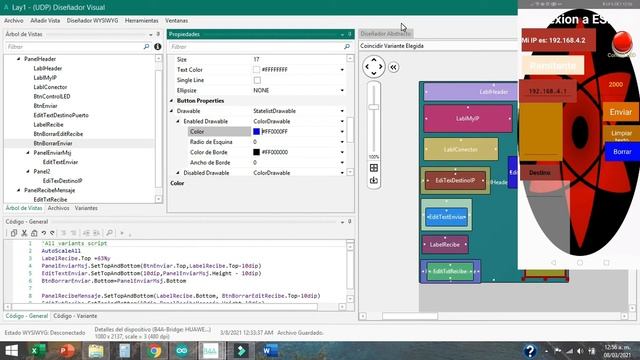Open the Ellipsize dropdown
This screenshot has width=640, height=360.
[342, 90]
